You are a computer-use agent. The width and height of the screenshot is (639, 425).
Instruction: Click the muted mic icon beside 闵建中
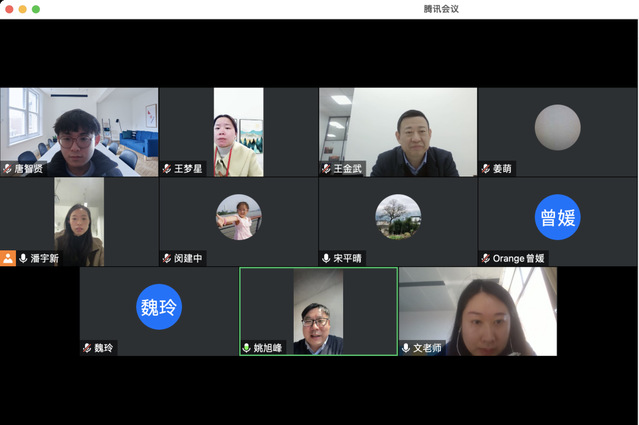(167, 258)
